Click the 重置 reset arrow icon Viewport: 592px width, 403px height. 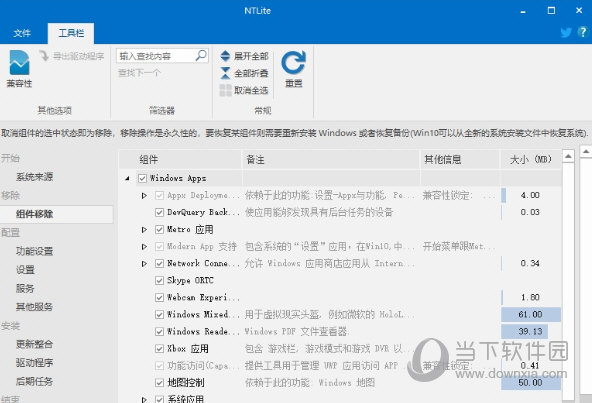point(293,63)
